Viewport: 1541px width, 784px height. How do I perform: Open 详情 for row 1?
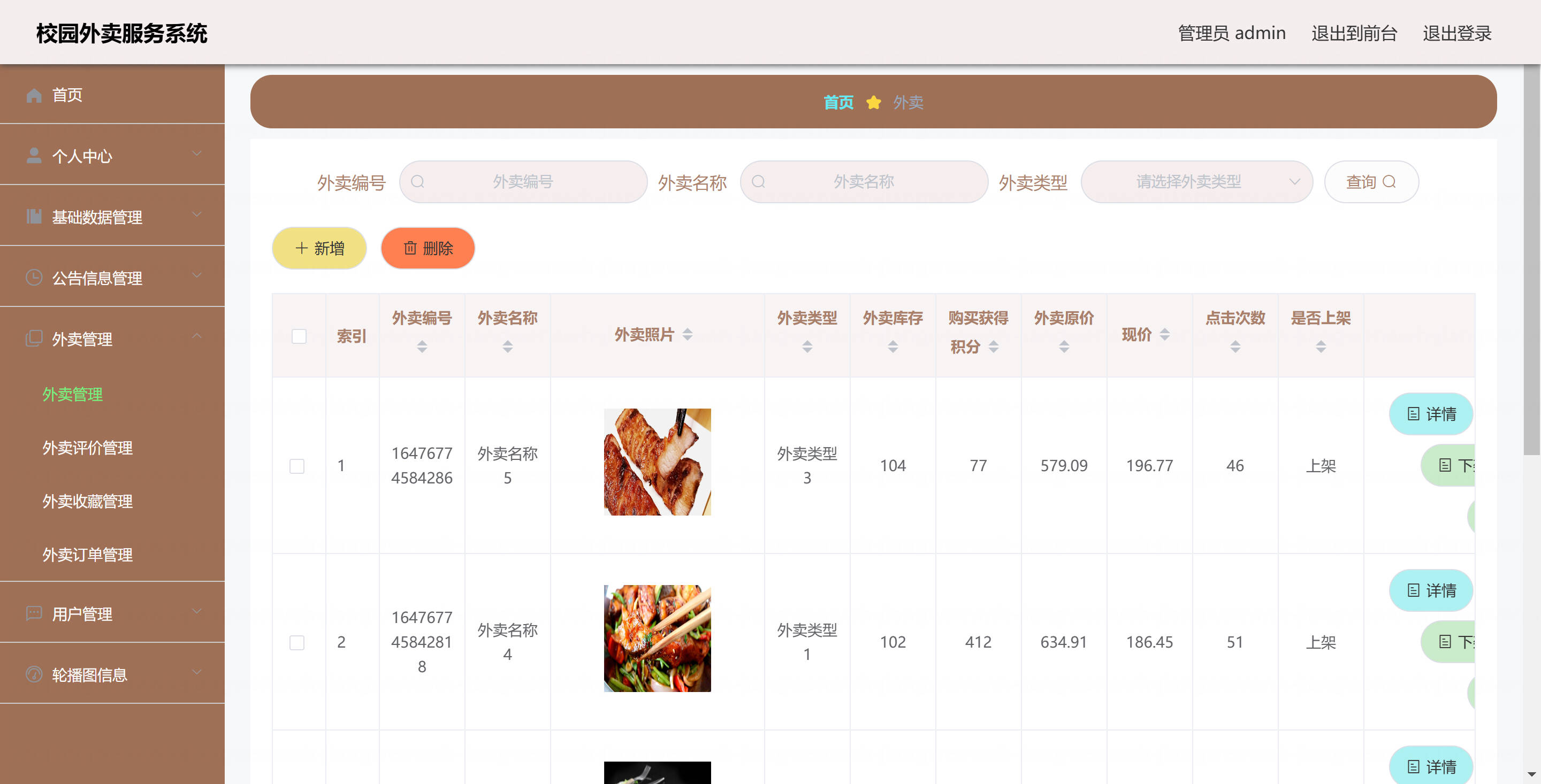click(x=1431, y=414)
